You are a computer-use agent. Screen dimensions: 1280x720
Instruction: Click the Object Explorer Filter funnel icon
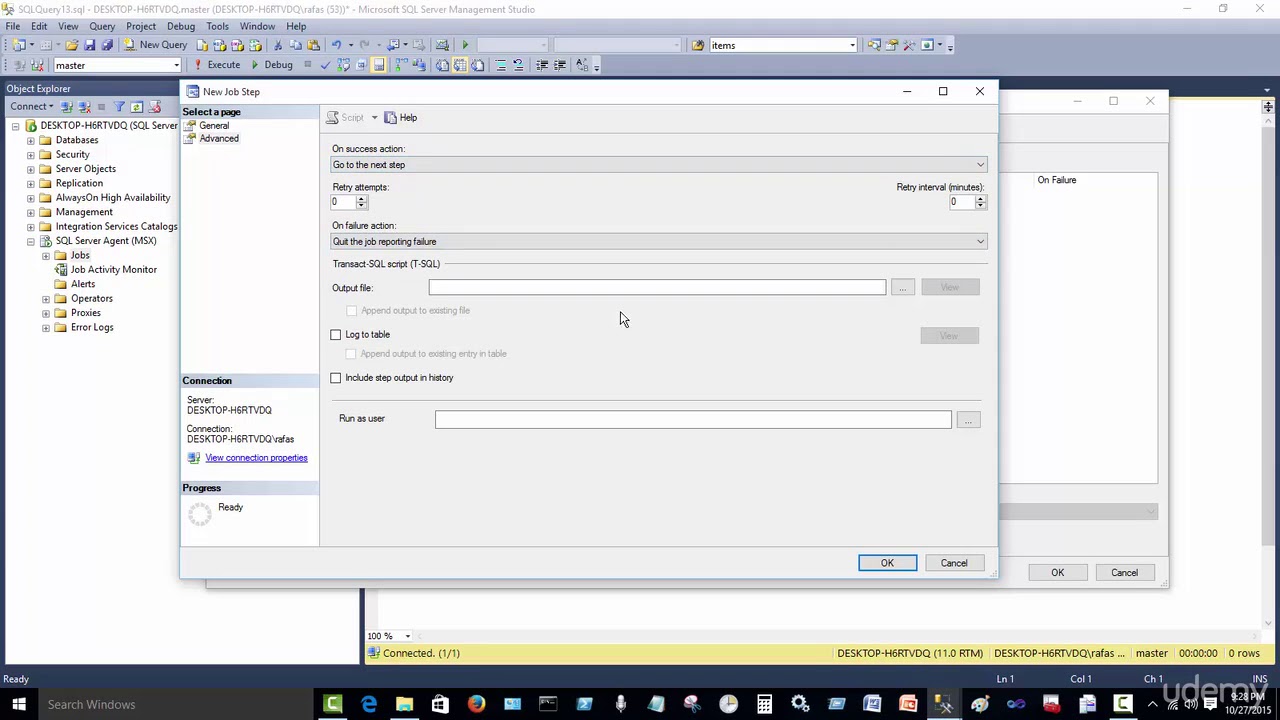[x=119, y=106]
